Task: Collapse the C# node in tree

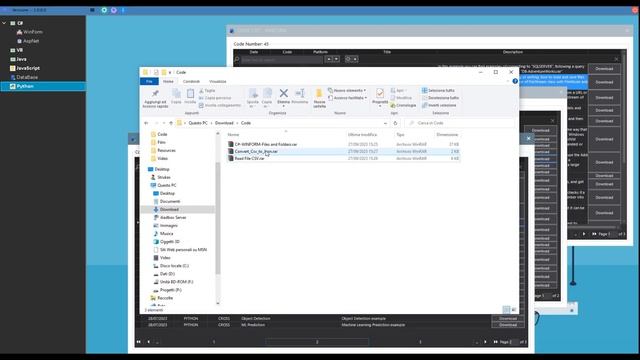Action: 4,23
